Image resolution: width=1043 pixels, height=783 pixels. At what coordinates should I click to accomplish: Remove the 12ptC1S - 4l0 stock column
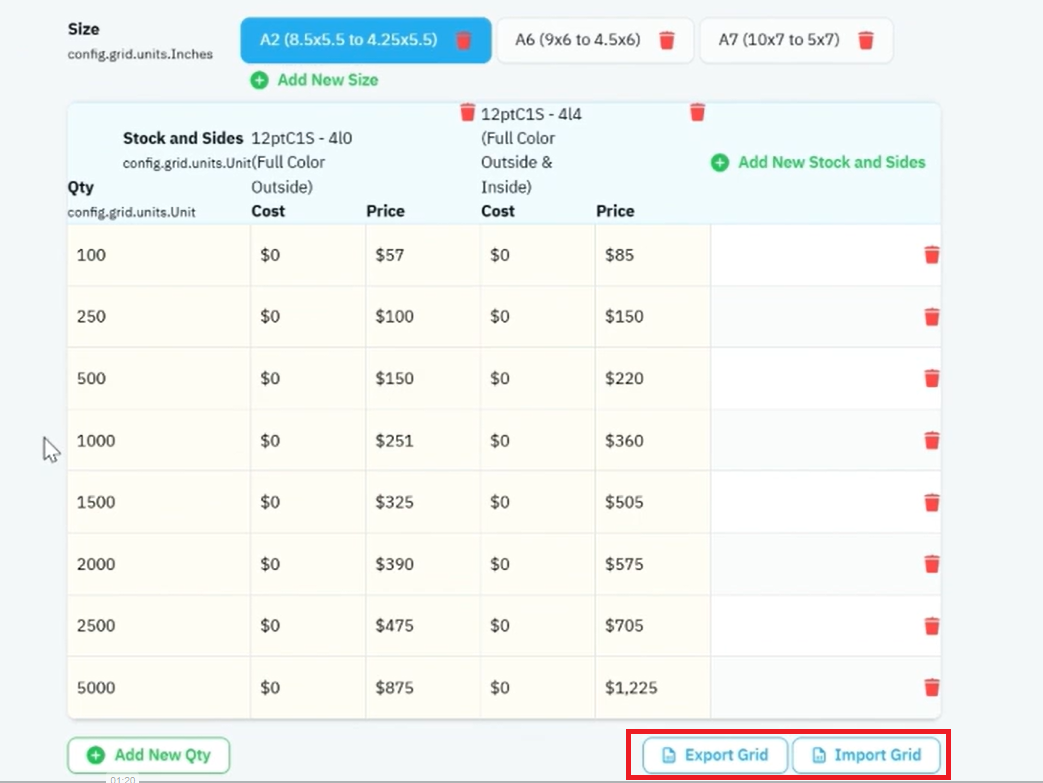[x=468, y=112]
